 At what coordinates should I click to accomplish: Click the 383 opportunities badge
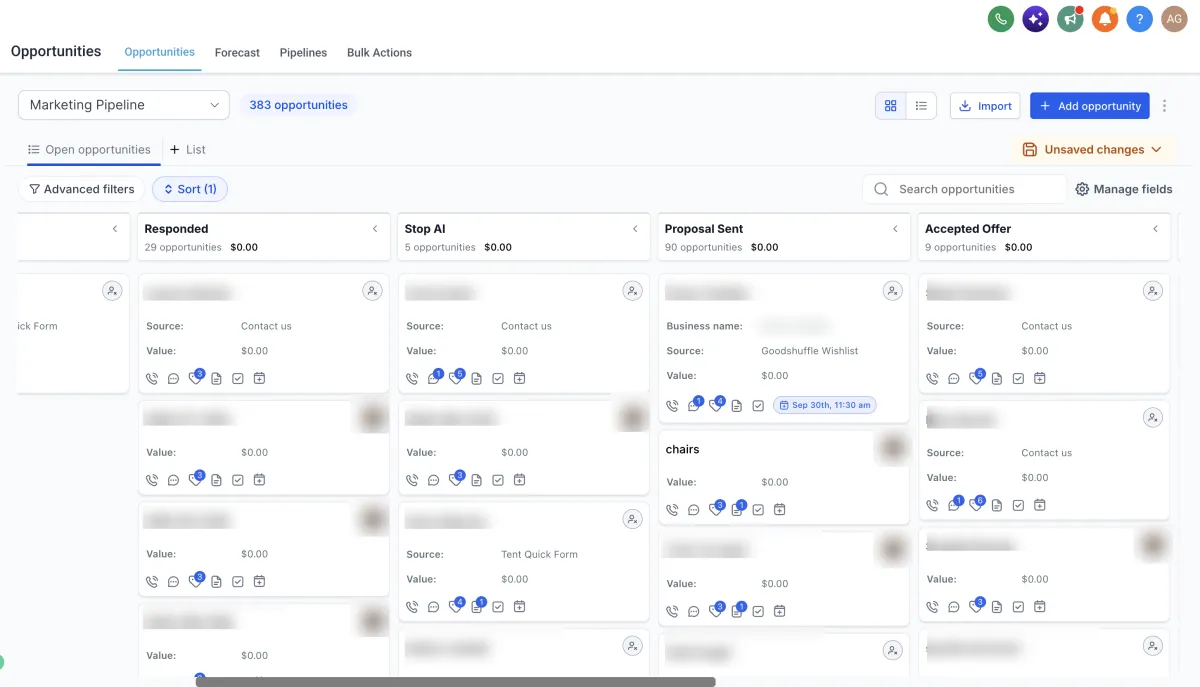click(298, 105)
